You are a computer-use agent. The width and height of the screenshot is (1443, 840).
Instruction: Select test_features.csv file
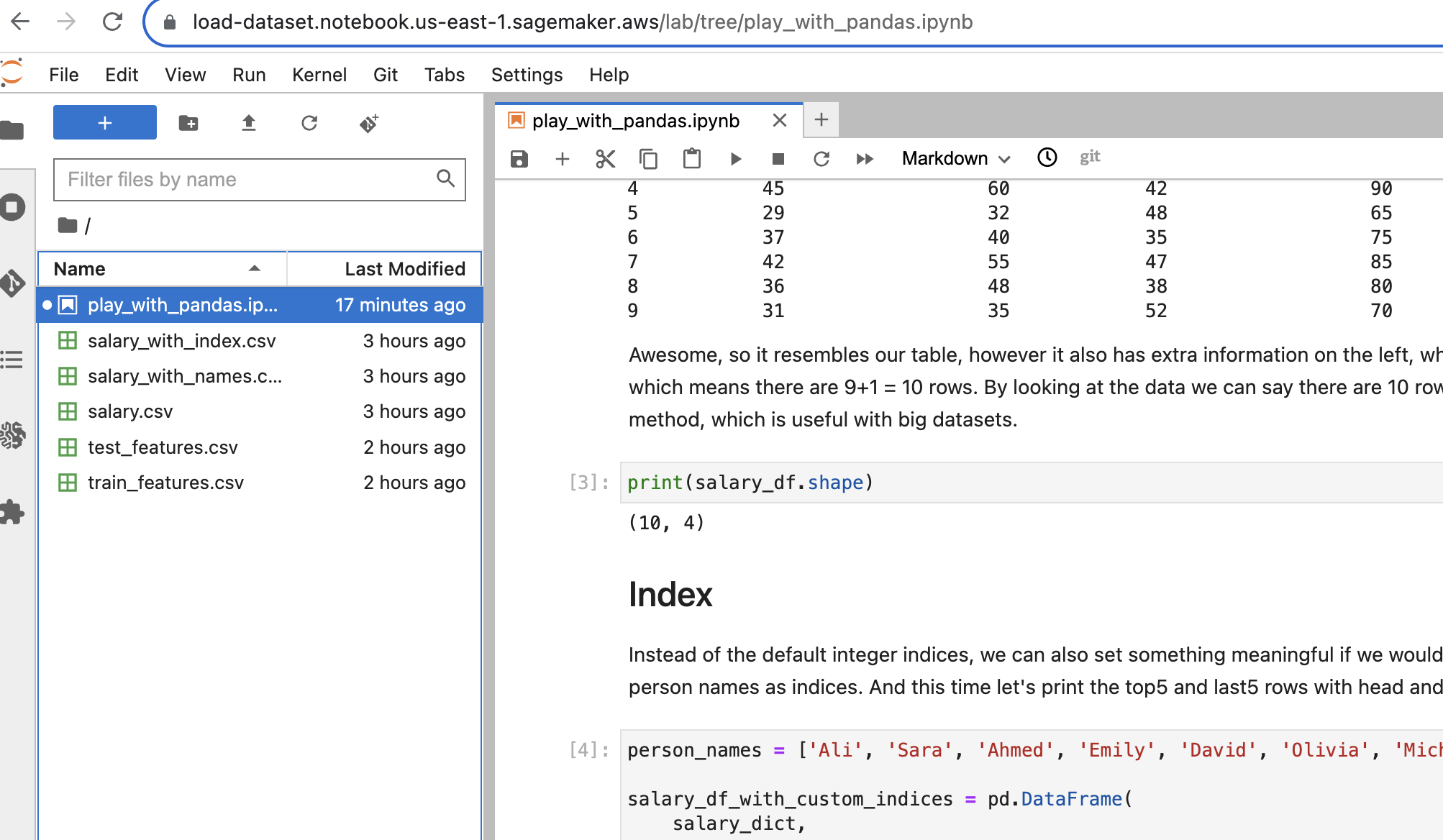[x=260, y=447]
